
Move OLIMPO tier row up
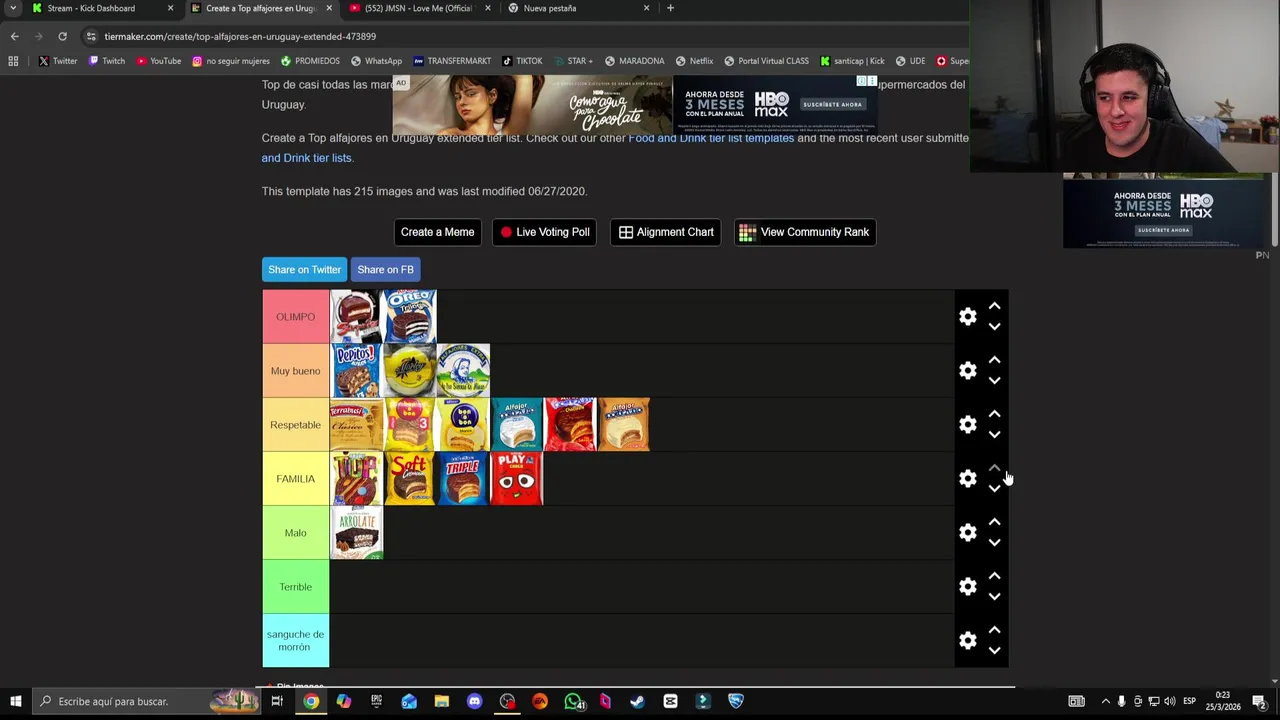click(994, 306)
